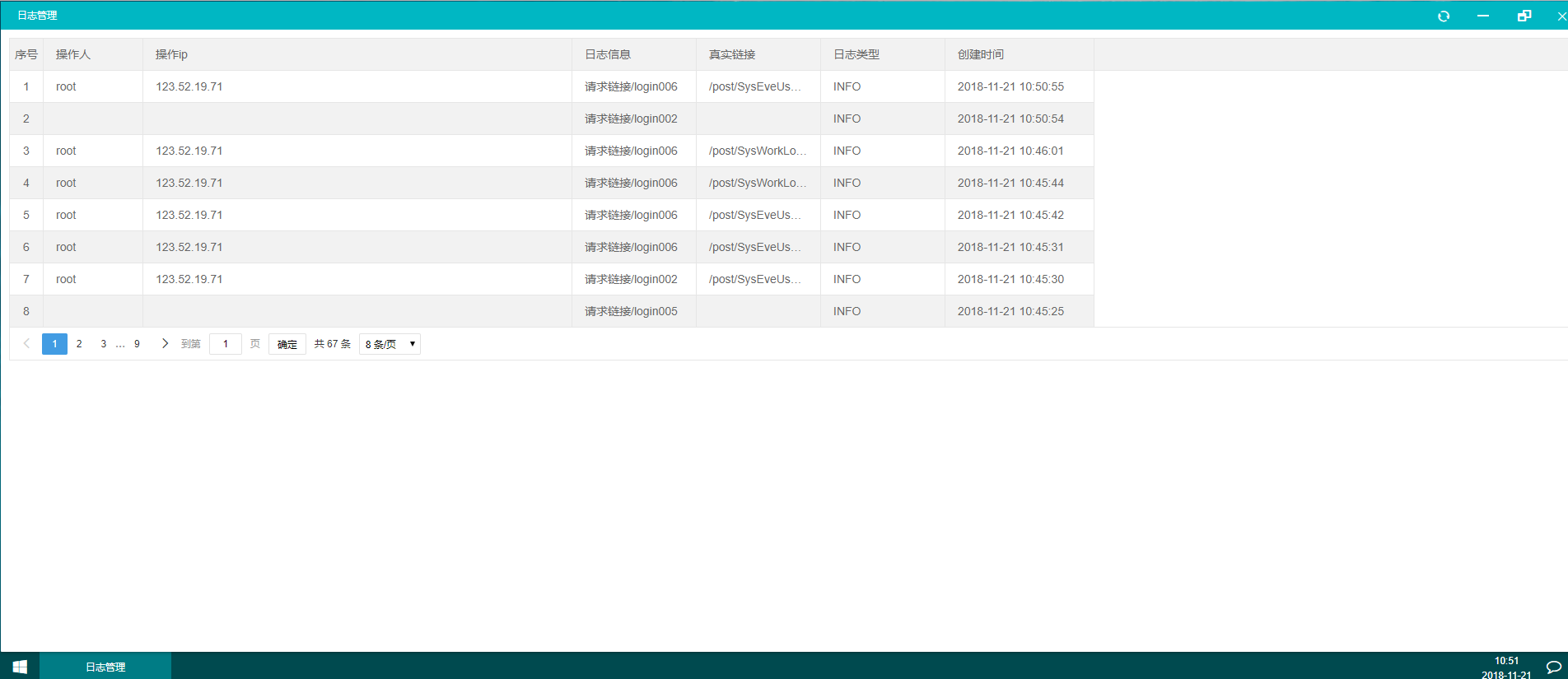Select timestamp 2018-11-21 10:45:44
Screen dimensions: 1568x679
1010,183
